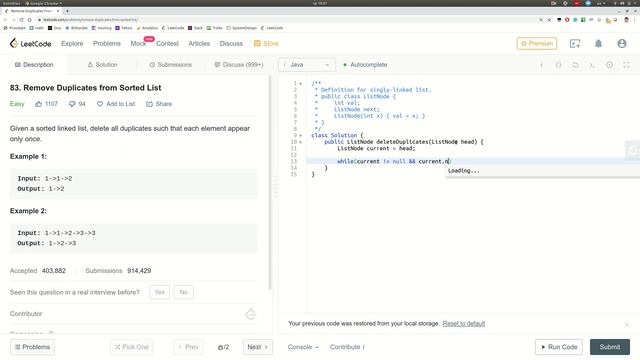This screenshot has height=360, width=640.
Task: Click the Run Code button
Action: pos(559,347)
